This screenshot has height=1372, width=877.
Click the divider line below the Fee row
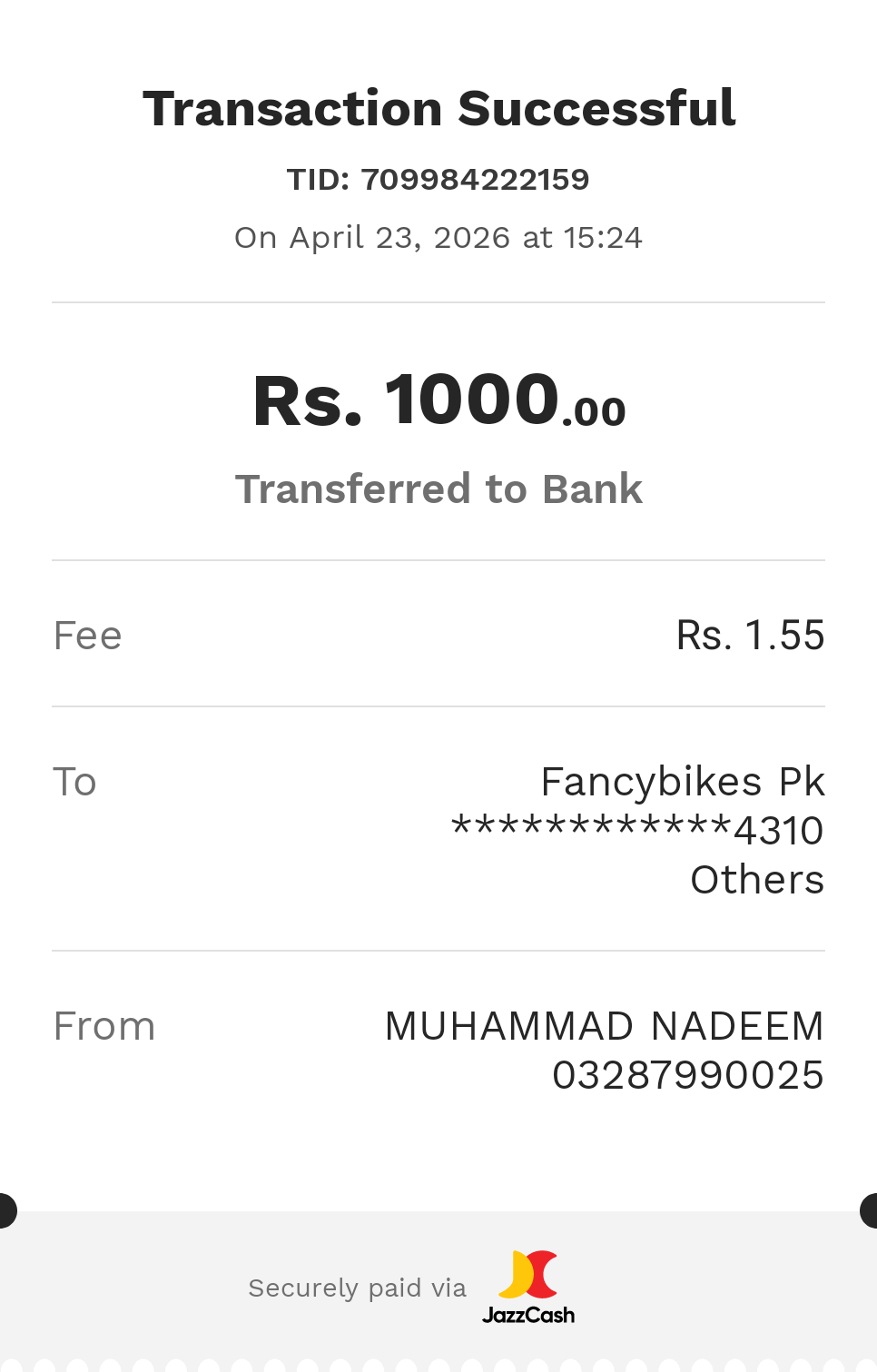[x=438, y=706]
